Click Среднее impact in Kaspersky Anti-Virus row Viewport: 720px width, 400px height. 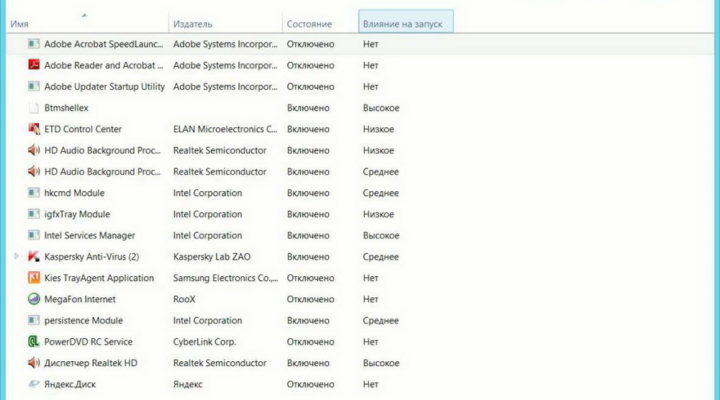click(x=381, y=257)
